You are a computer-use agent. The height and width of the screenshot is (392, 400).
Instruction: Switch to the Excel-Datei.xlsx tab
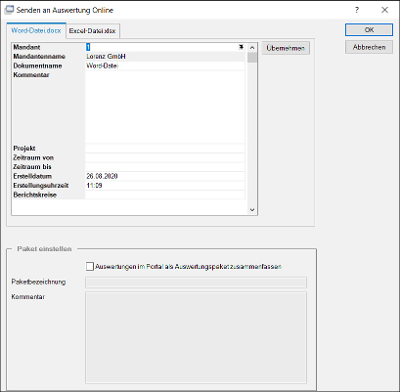click(92, 31)
